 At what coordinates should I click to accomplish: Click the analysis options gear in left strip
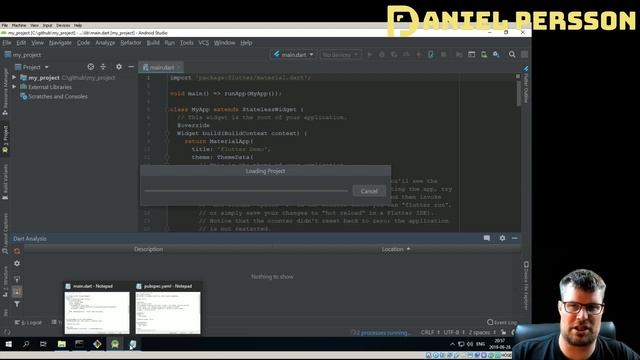[x=17, y=264]
